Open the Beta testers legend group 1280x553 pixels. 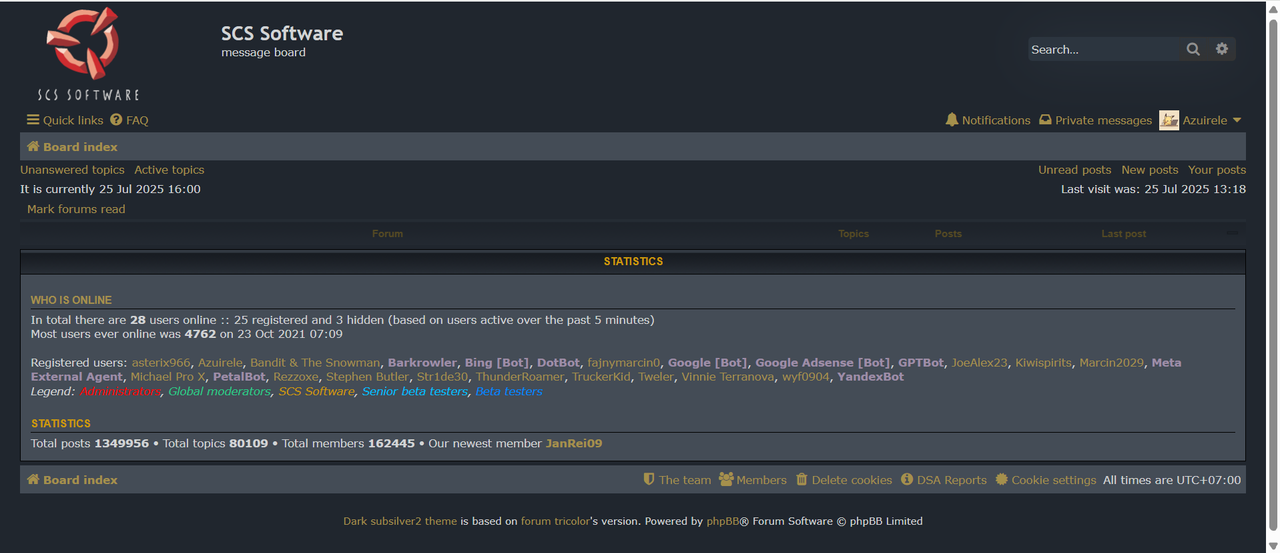pyautogui.click(x=509, y=392)
